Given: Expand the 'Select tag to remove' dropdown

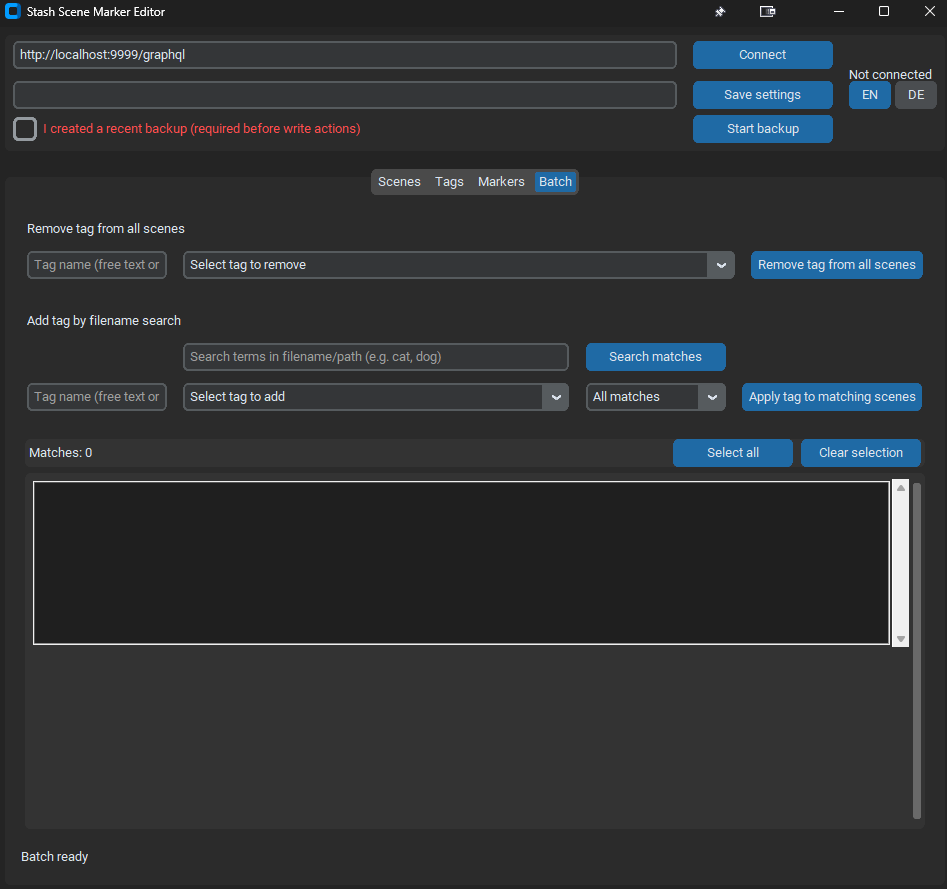Looking at the screenshot, I should (x=721, y=265).
